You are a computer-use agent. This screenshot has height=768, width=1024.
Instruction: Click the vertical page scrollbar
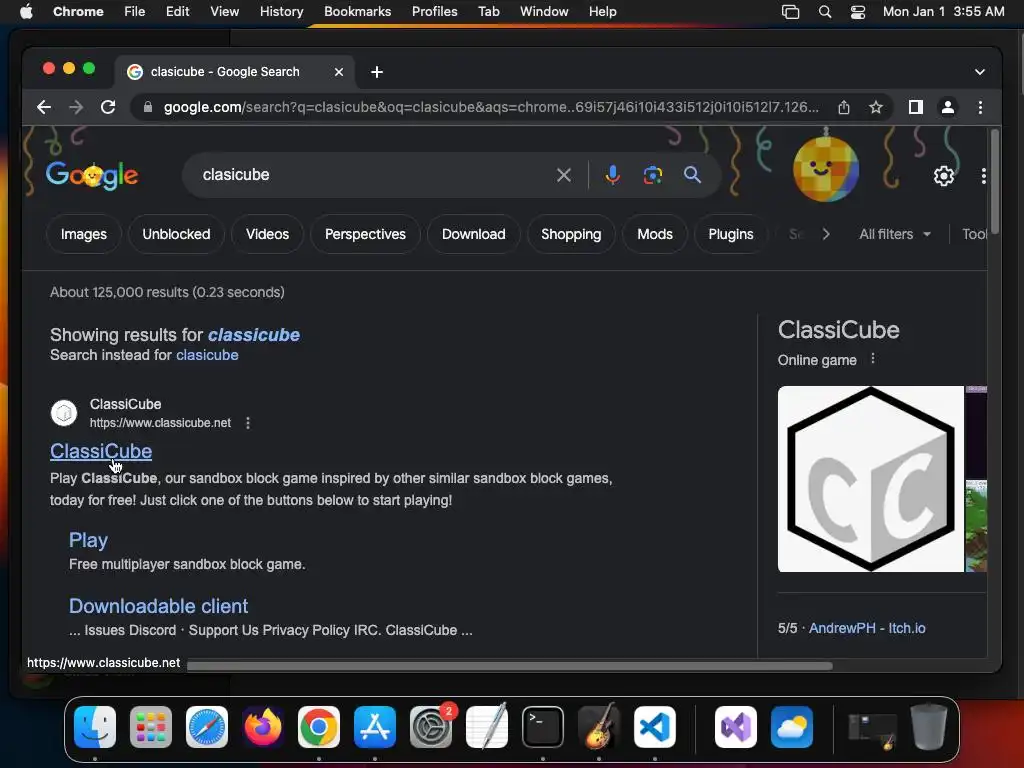pos(995,182)
